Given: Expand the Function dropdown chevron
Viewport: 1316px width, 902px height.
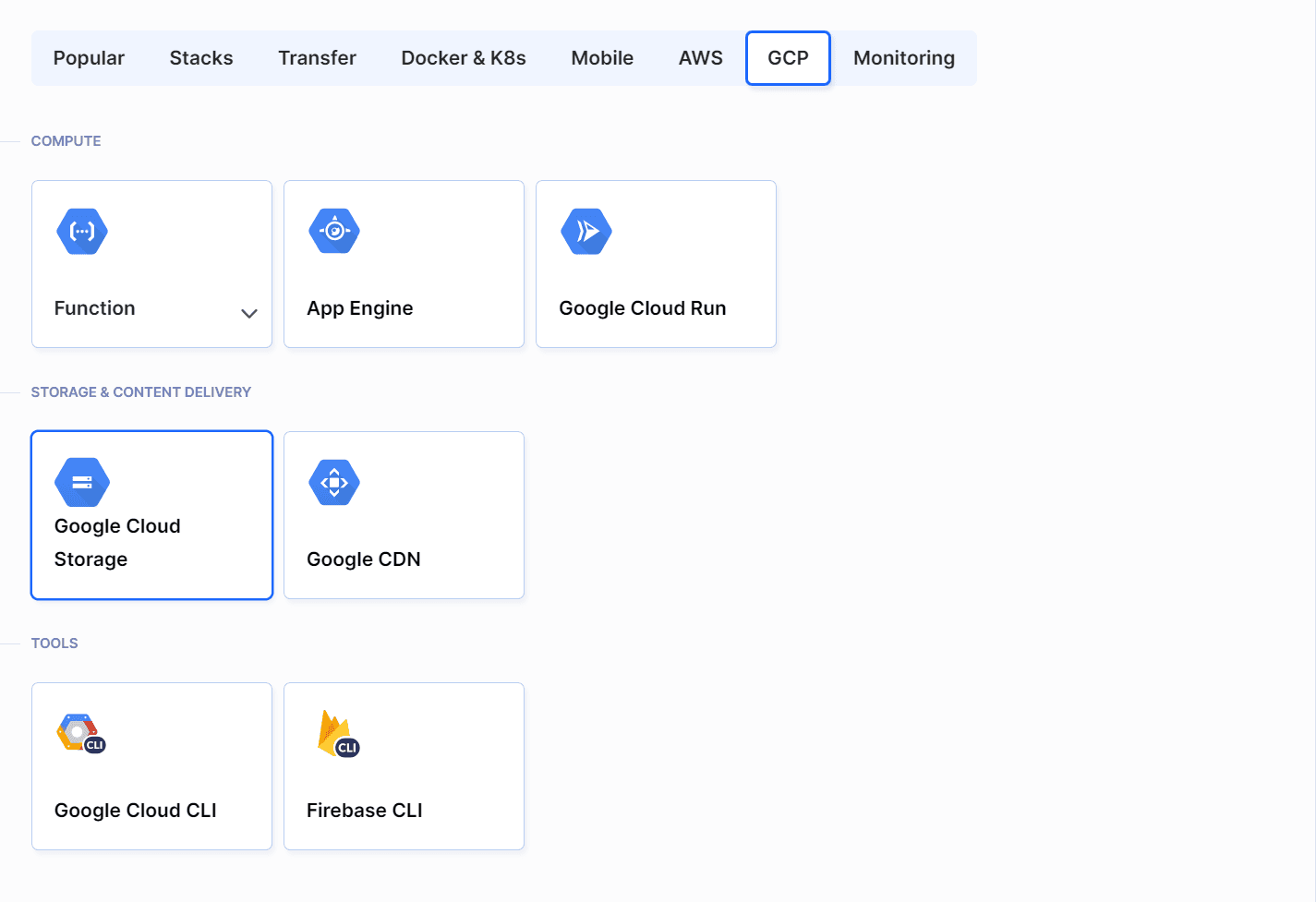Looking at the screenshot, I should (x=249, y=314).
